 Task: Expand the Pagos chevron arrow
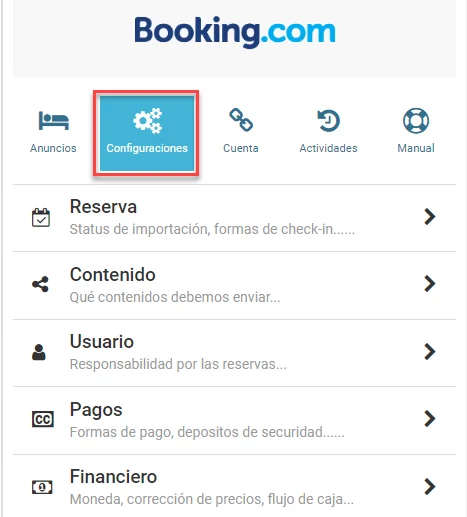pos(430,419)
